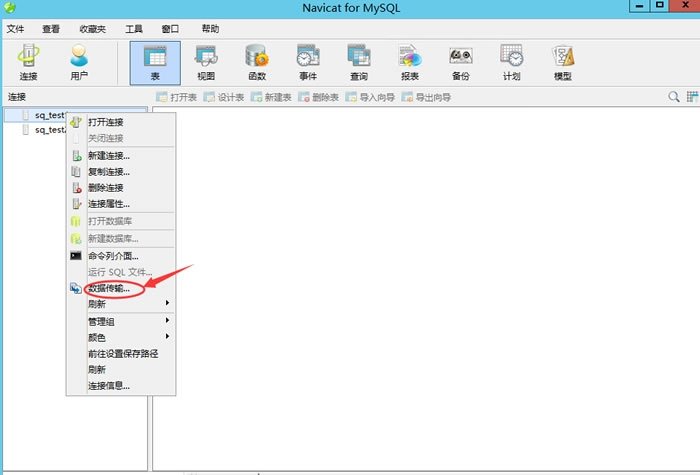Click the 连接 panel header label
This screenshot has width=700, height=475.
[x=17, y=97]
